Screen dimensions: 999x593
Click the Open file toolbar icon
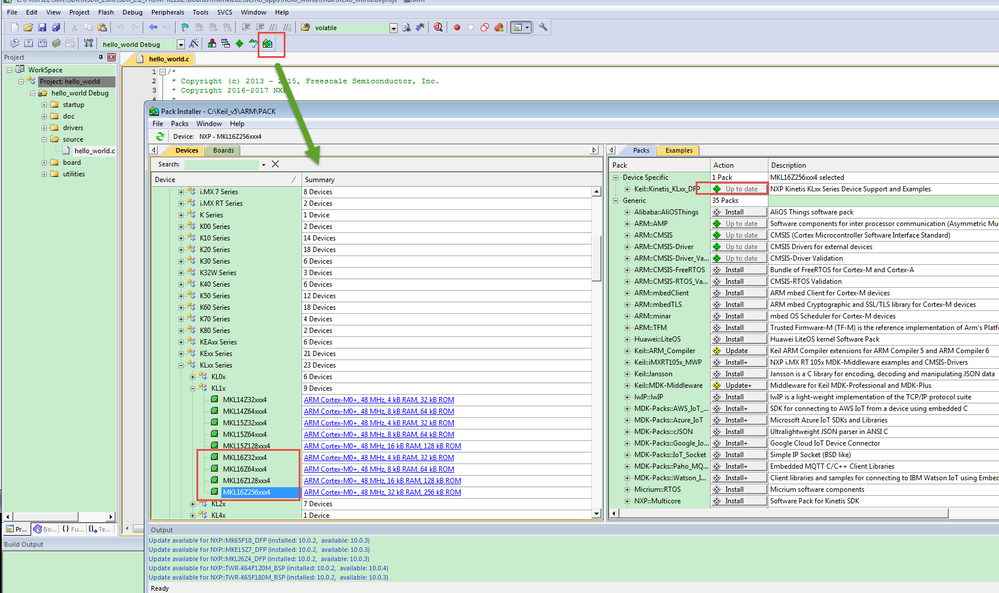(28, 27)
